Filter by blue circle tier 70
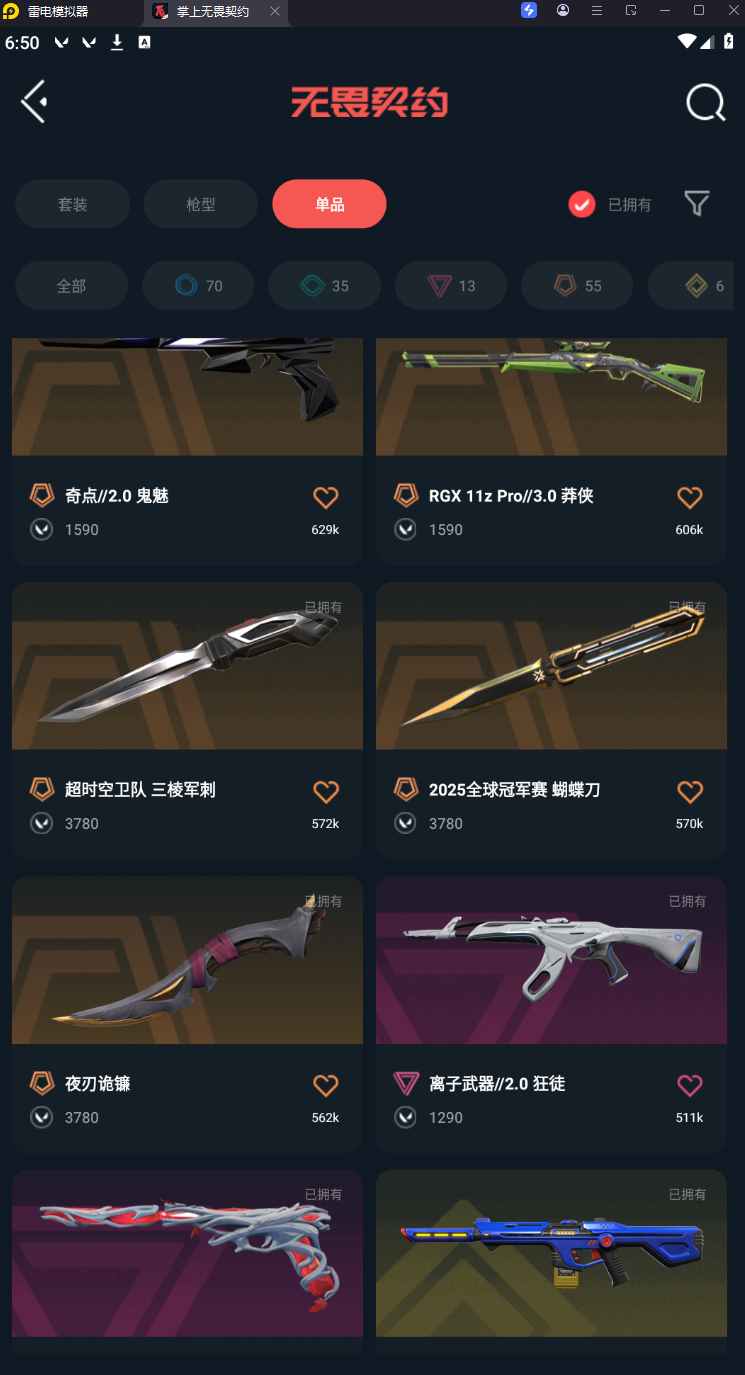Viewport: 745px width, 1375px height. point(198,286)
